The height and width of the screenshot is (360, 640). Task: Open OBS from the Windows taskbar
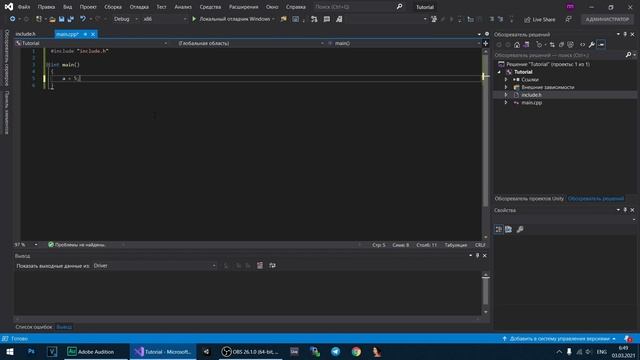[x=250, y=352]
